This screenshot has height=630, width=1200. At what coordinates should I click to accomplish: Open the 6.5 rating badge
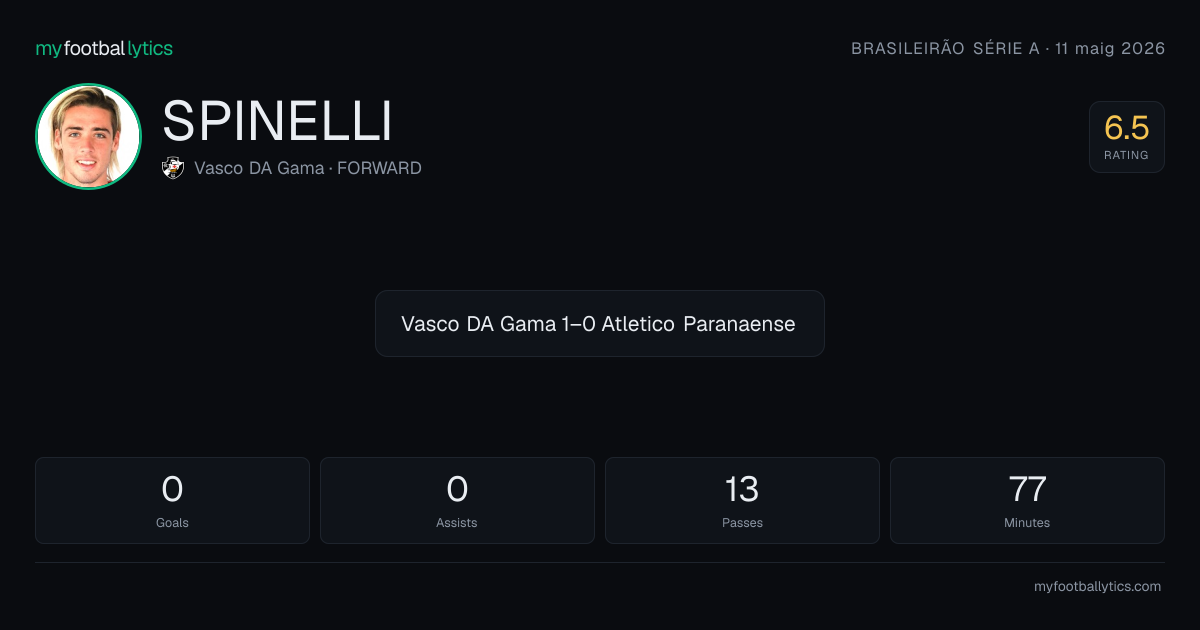pos(1127,137)
